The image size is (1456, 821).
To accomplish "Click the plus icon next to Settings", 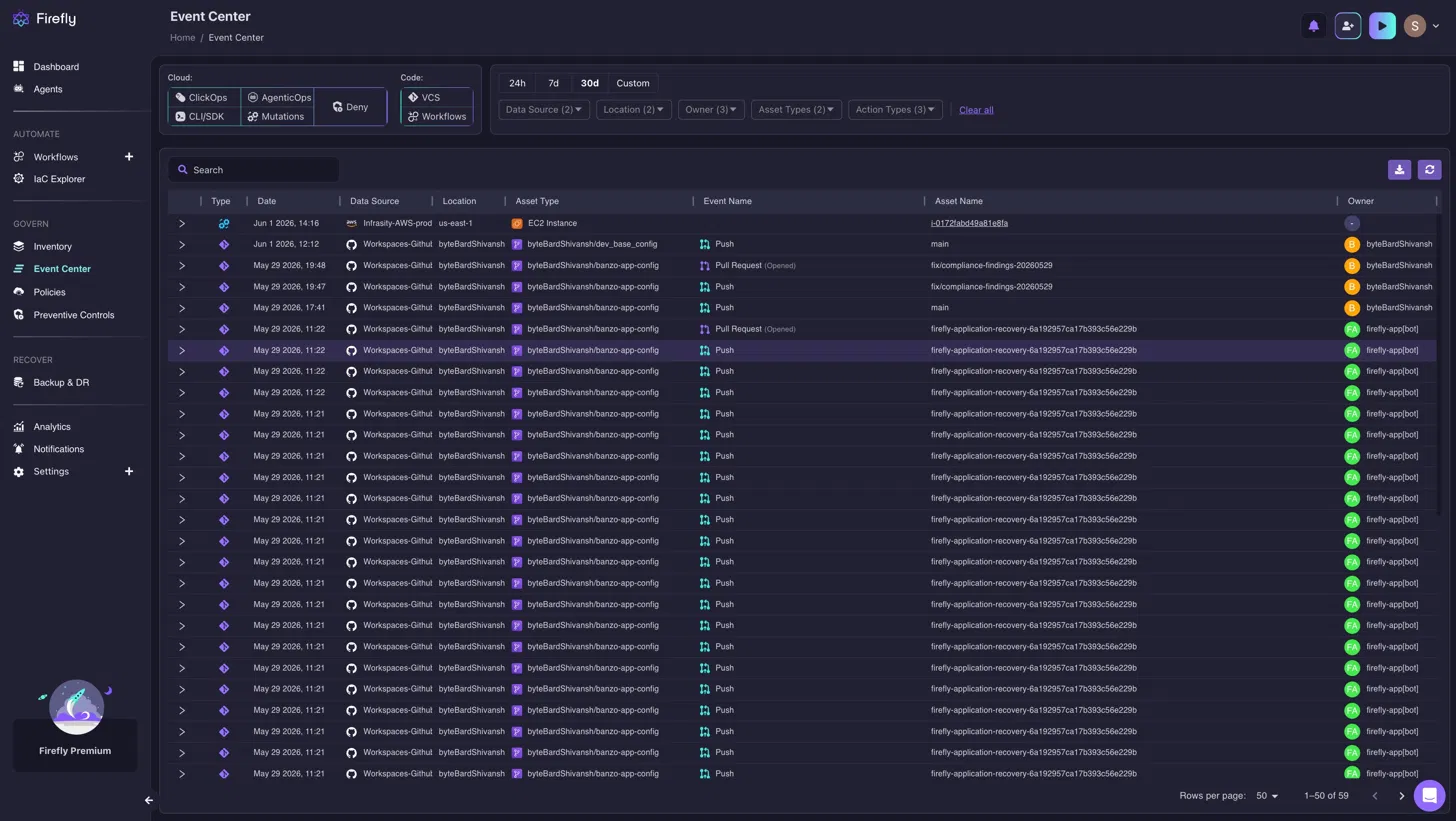I will point(129,471).
